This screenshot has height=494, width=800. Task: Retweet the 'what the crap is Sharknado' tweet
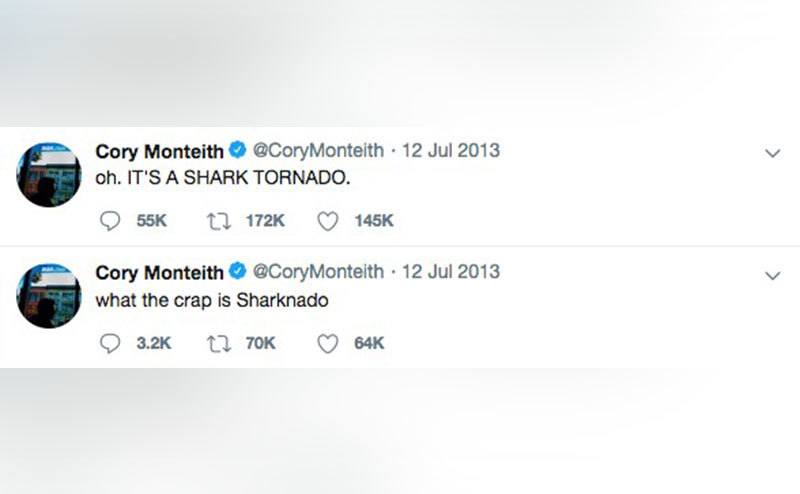coord(217,343)
